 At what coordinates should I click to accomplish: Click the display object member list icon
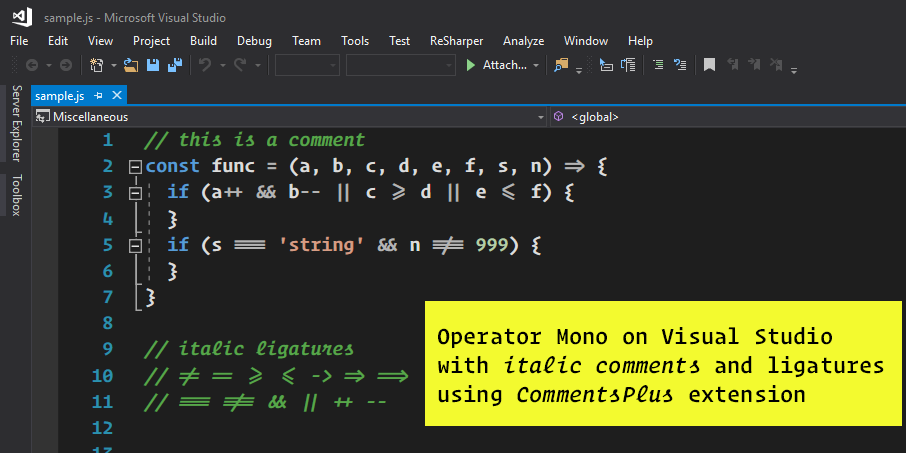click(x=606, y=65)
